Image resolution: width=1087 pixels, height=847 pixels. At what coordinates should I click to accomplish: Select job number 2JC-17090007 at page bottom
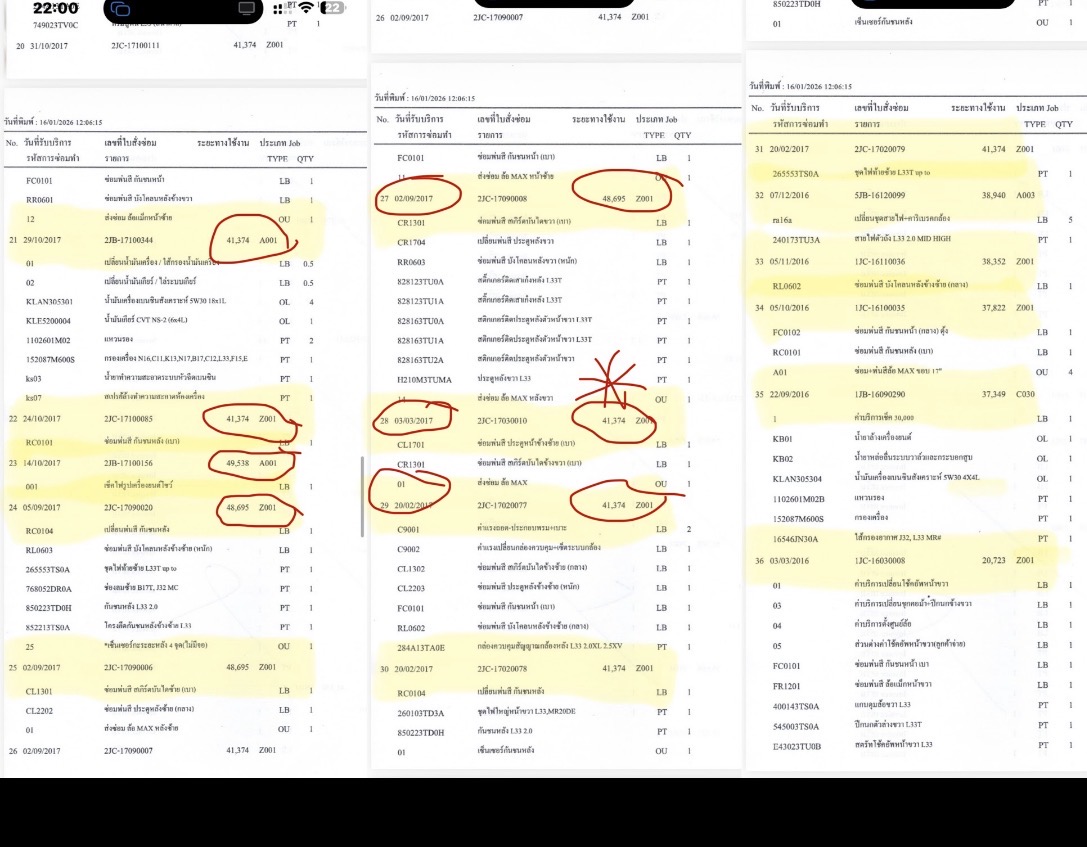[x=128, y=751]
